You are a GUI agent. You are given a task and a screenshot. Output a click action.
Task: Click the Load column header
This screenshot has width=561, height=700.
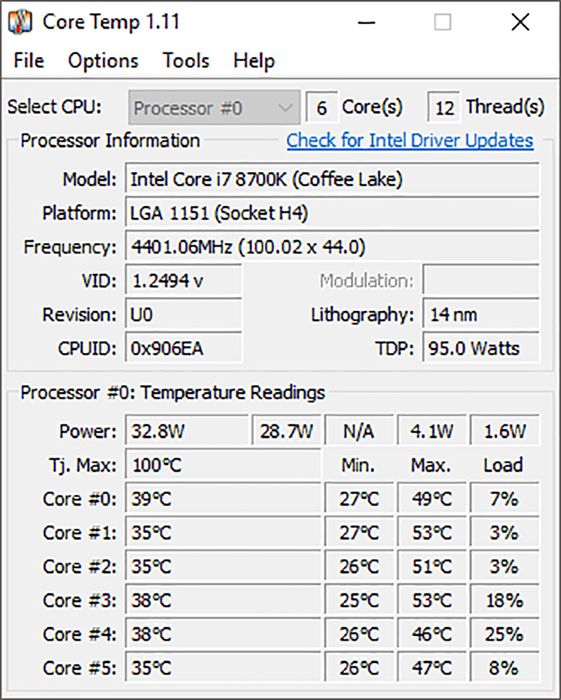point(503,465)
